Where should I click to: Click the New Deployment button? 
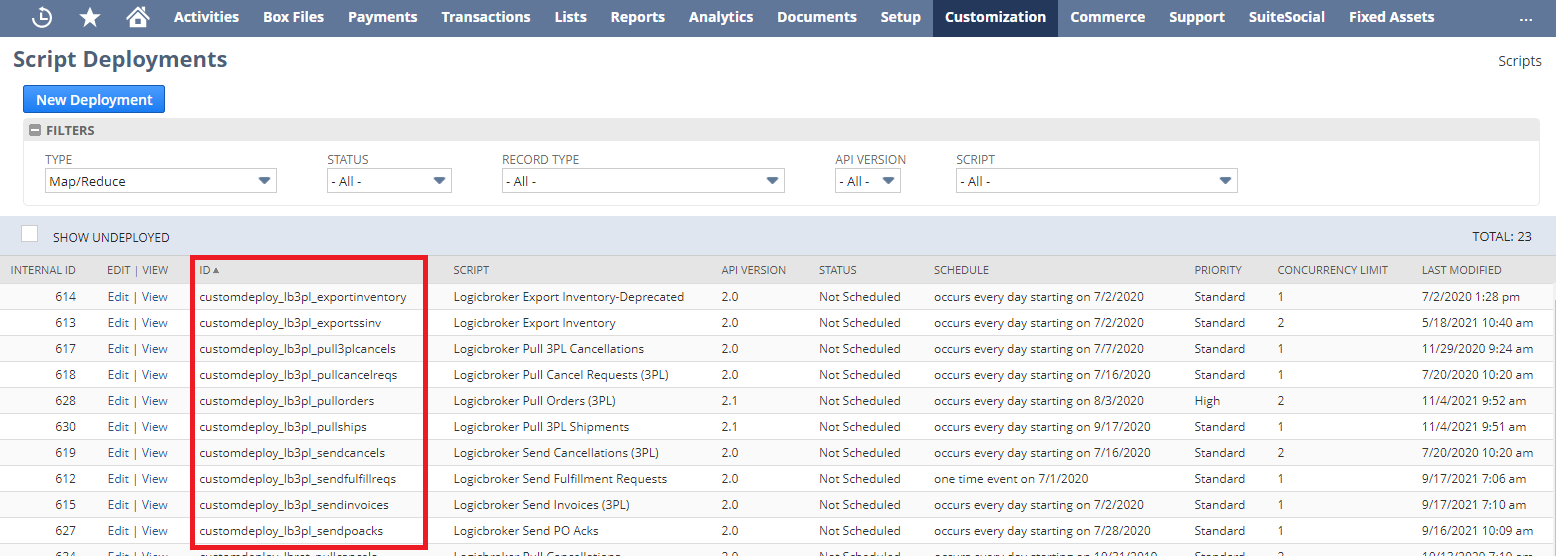coord(94,100)
